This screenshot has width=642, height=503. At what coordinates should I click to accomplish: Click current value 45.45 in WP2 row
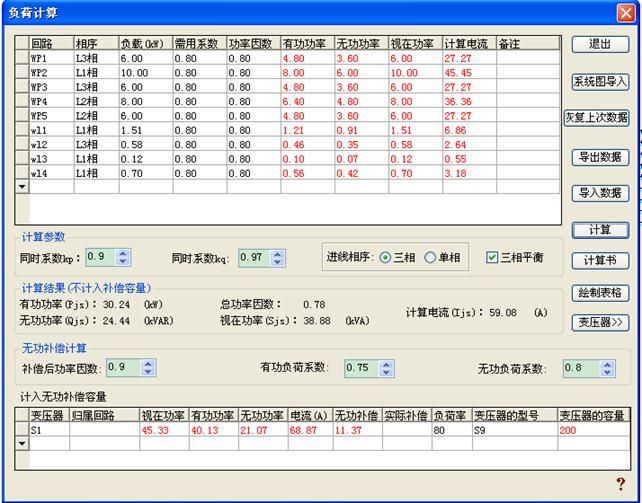[x=470, y=72]
